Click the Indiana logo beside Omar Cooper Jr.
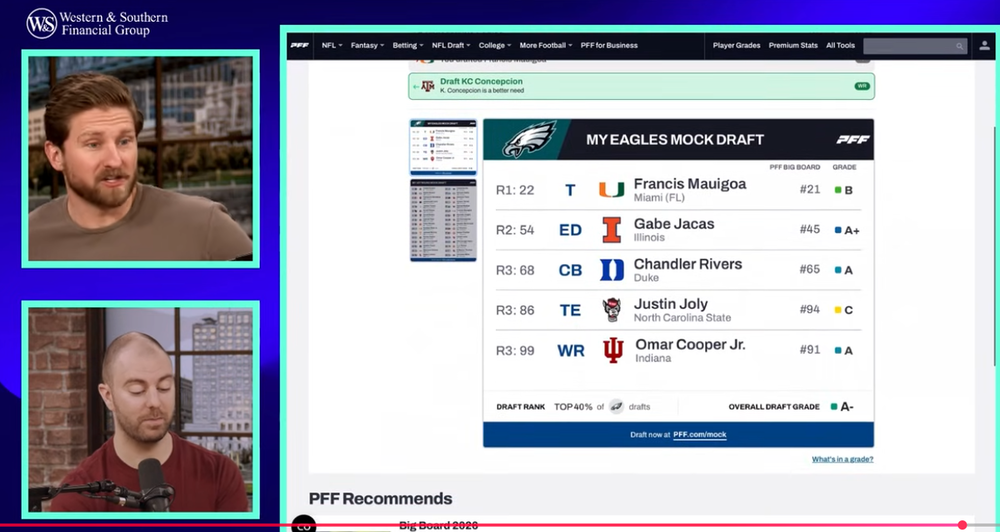Viewport: 1000px width, 532px height. [x=611, y=350]
